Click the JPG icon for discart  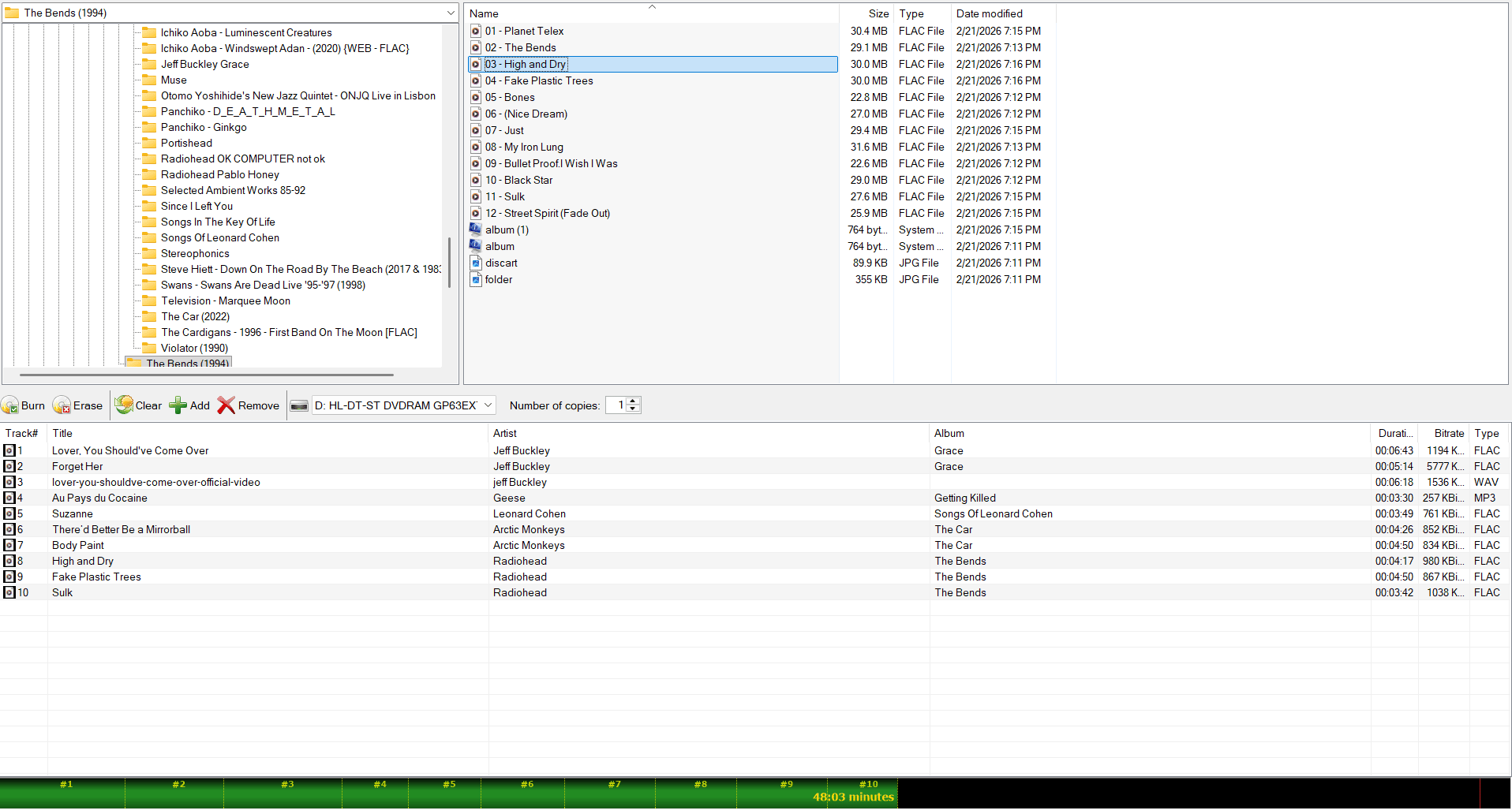[476, 263]
